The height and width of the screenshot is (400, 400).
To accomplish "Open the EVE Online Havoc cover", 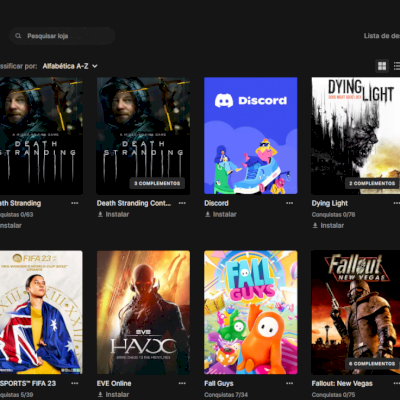I will click(143, 312).
